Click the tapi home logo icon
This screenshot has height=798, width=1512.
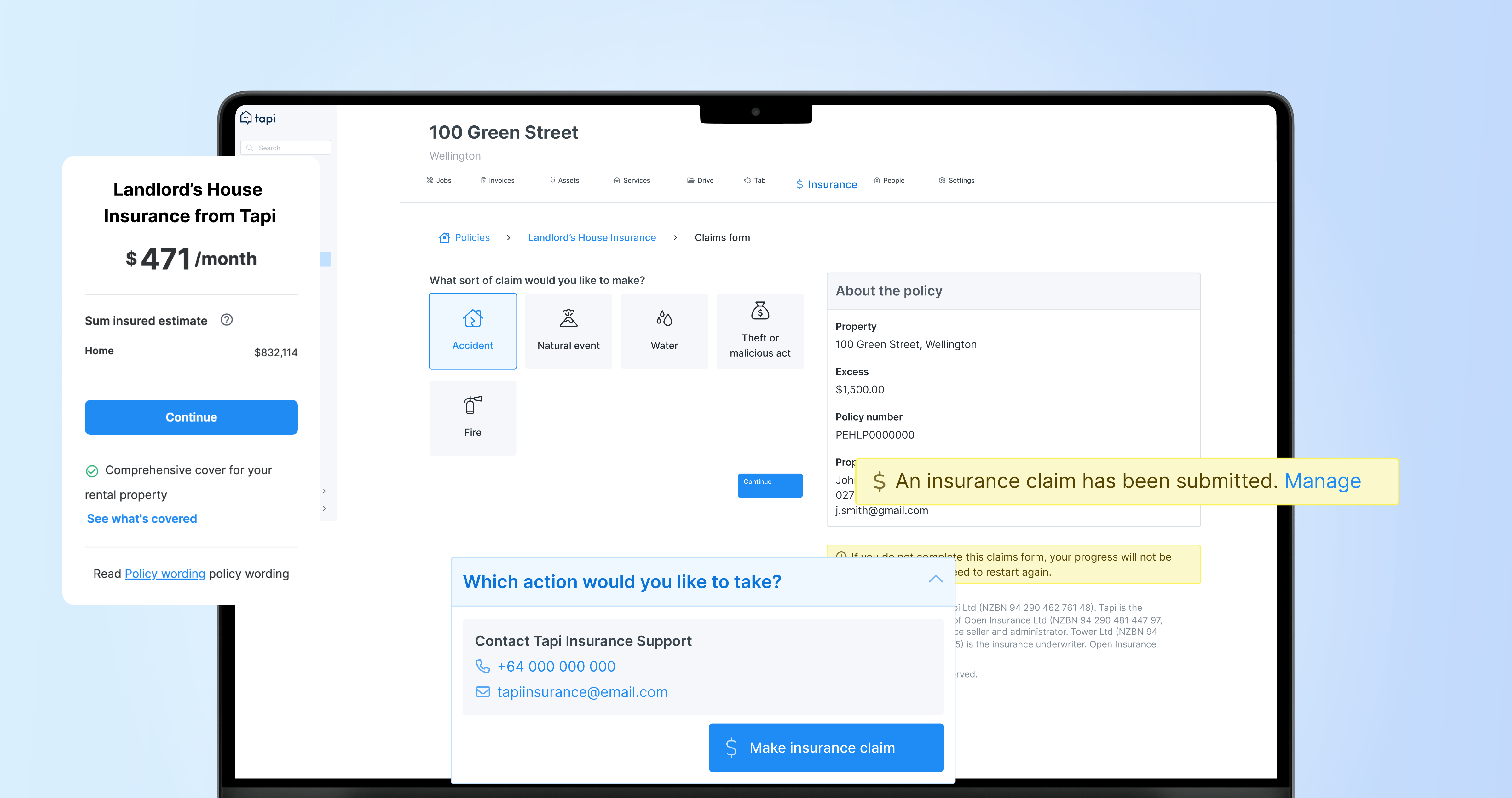[x=246, y=117]
